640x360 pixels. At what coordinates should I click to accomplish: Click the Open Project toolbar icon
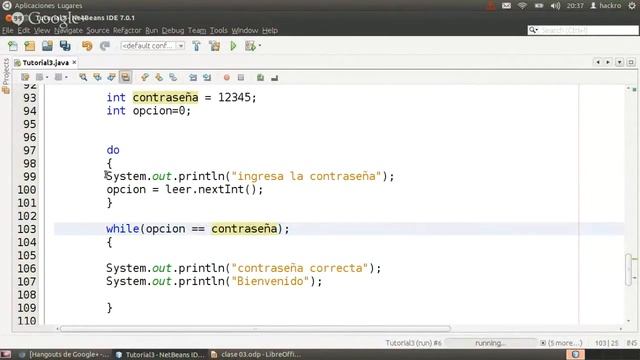47,46
